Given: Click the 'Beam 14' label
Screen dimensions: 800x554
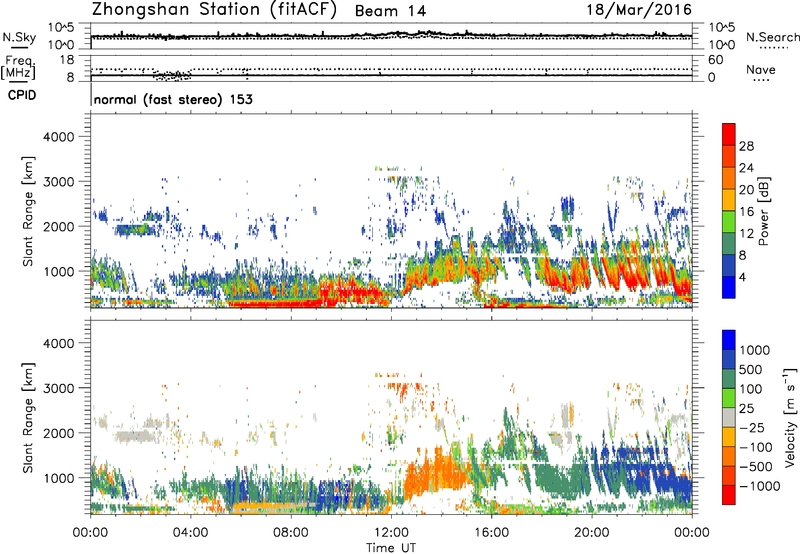Looking at the screenshot, I should point(390,11).
